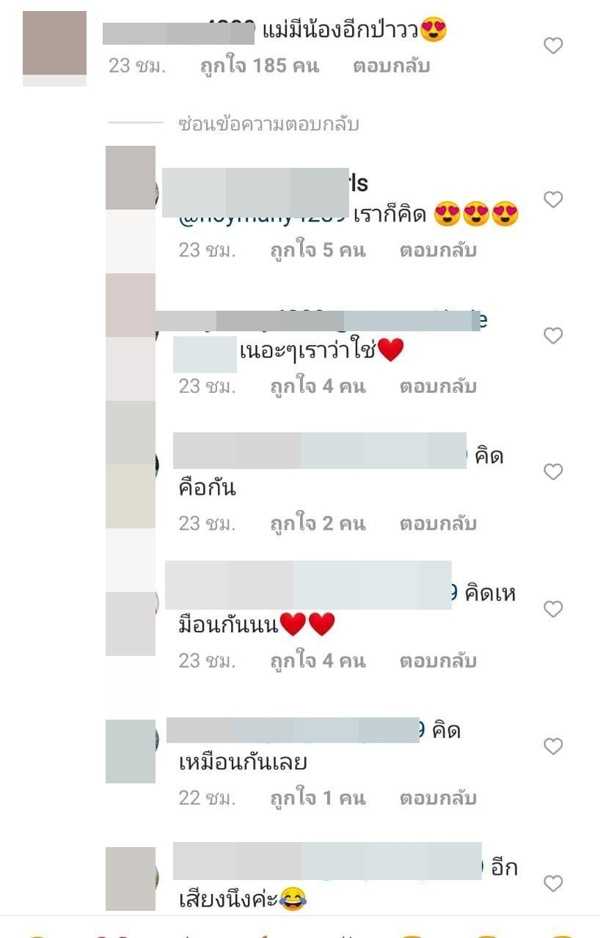Click ตอบกลับ under คิดคือกัน reply
This screenshot has height=938, width=600.
pos(438,523)
